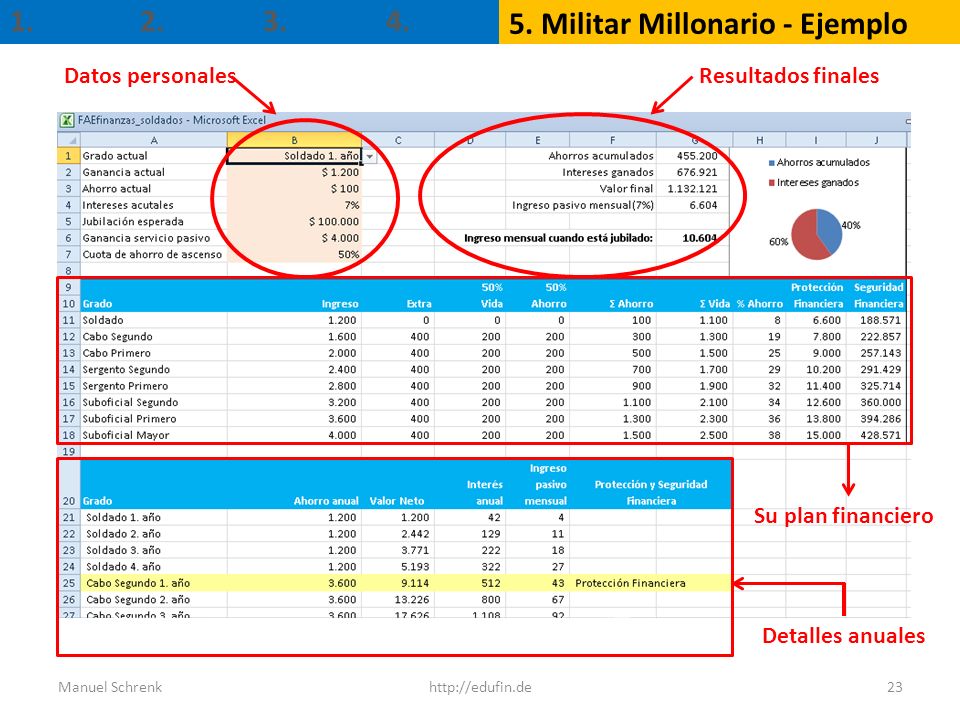This screenshot has width=960, height=720.
Task: Select column header H
Action: point(759,141)
